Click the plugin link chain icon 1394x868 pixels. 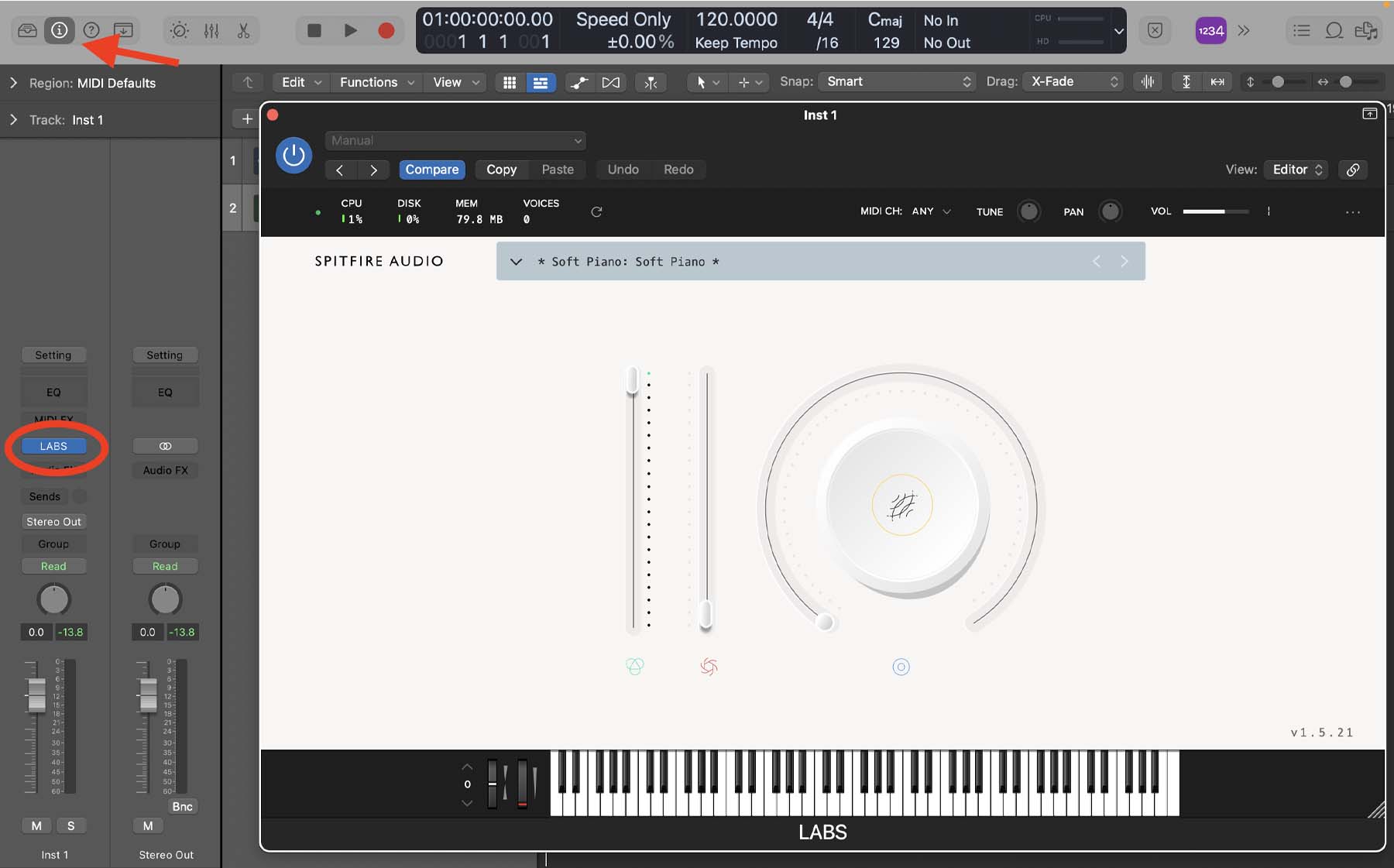tap(1352, 170)
